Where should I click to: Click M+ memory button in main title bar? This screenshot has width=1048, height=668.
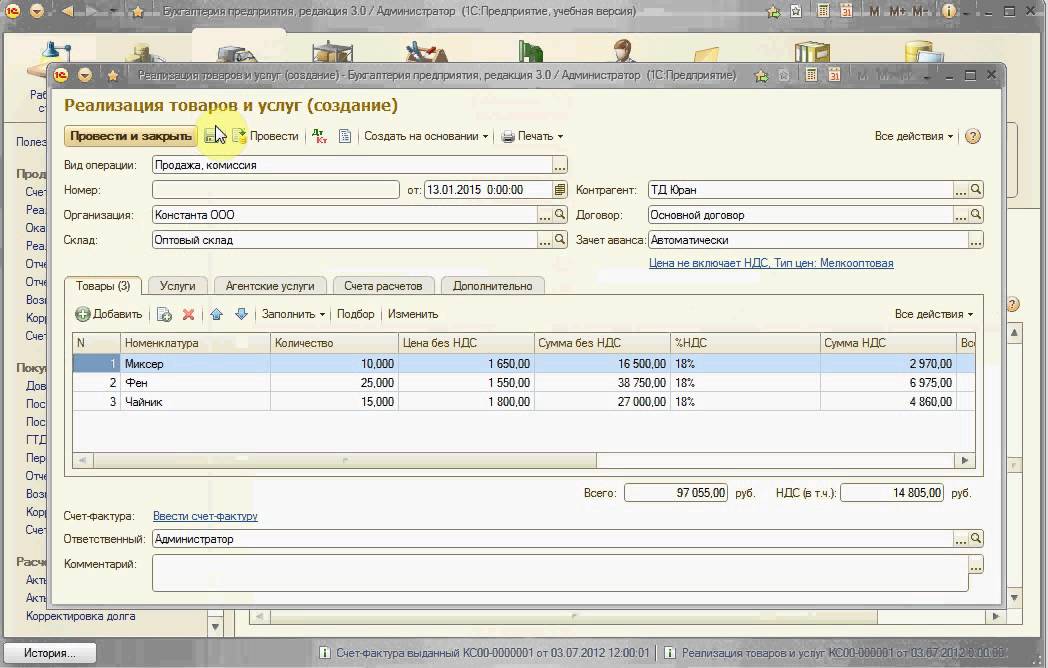[x=897, y=11]
